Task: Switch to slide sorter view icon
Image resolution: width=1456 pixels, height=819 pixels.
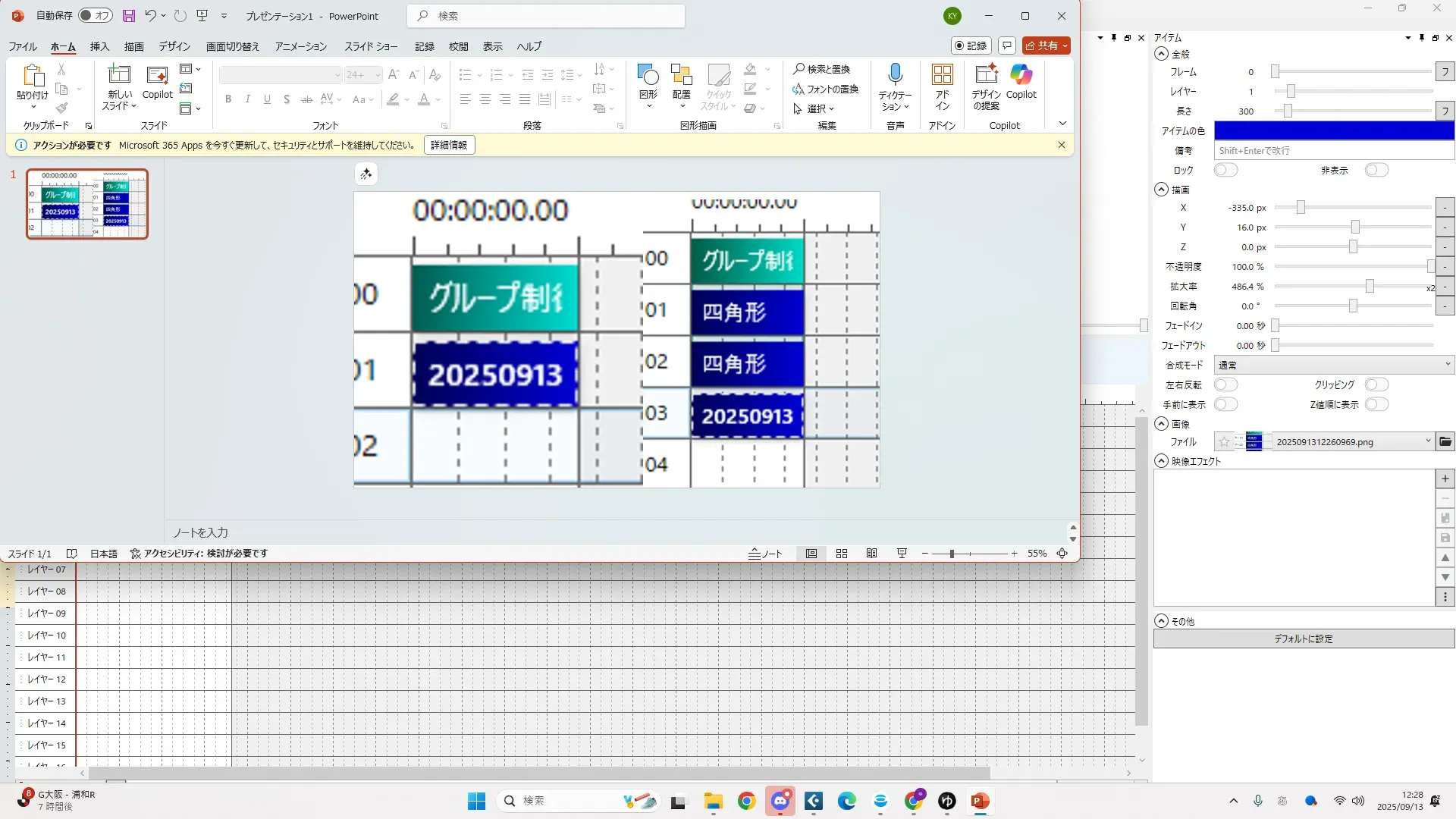Action: [842, 554]
